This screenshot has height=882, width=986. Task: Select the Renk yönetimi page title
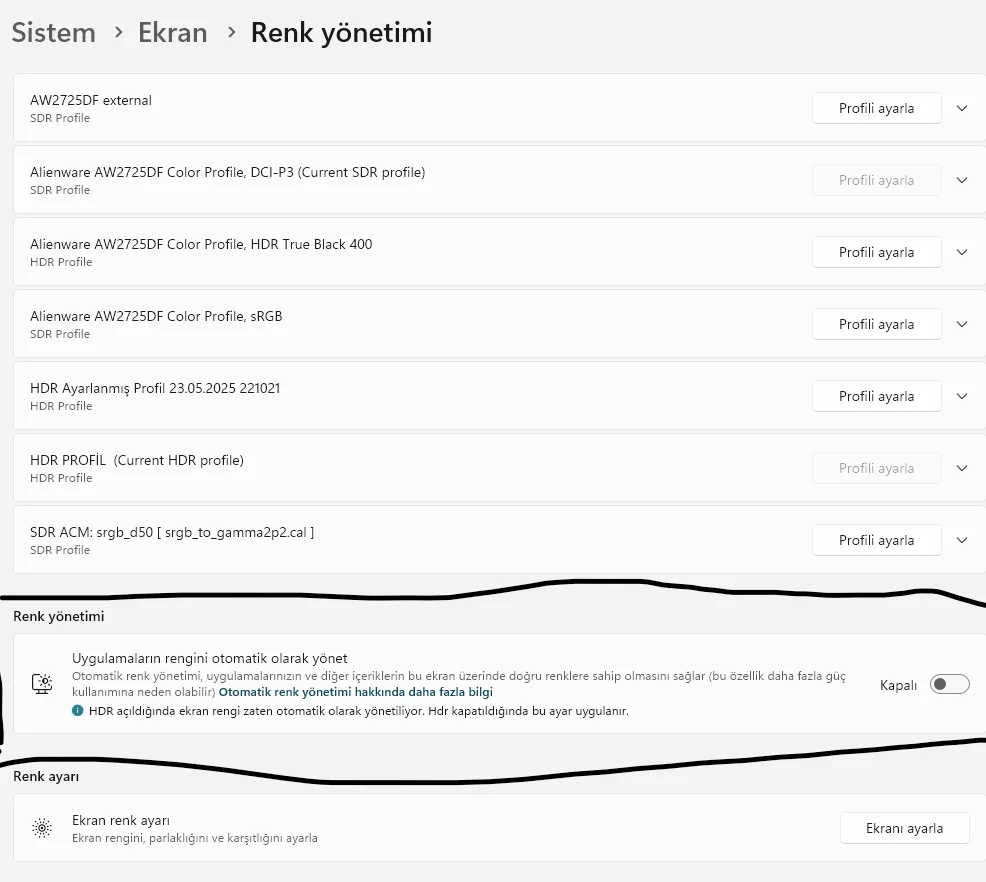click(x=341, y=33)
